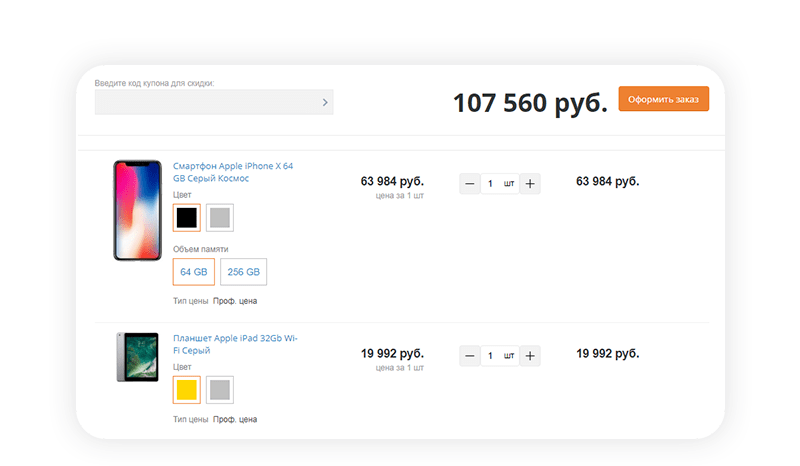Click the Оформить заказ button
Viewport: 800px width, 466px height.
tap(663, 99)
